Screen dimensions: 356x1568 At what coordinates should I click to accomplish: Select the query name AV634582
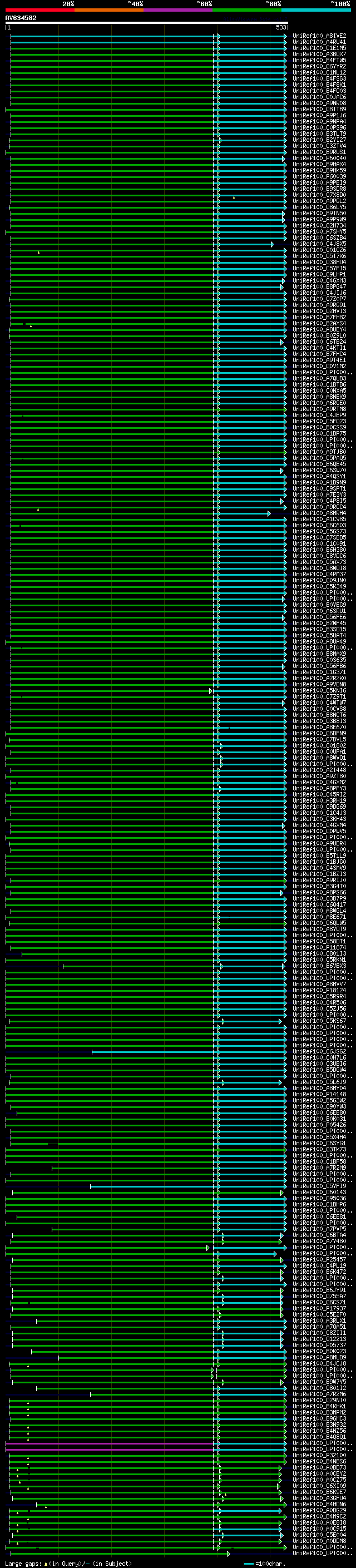pos(21,18)
